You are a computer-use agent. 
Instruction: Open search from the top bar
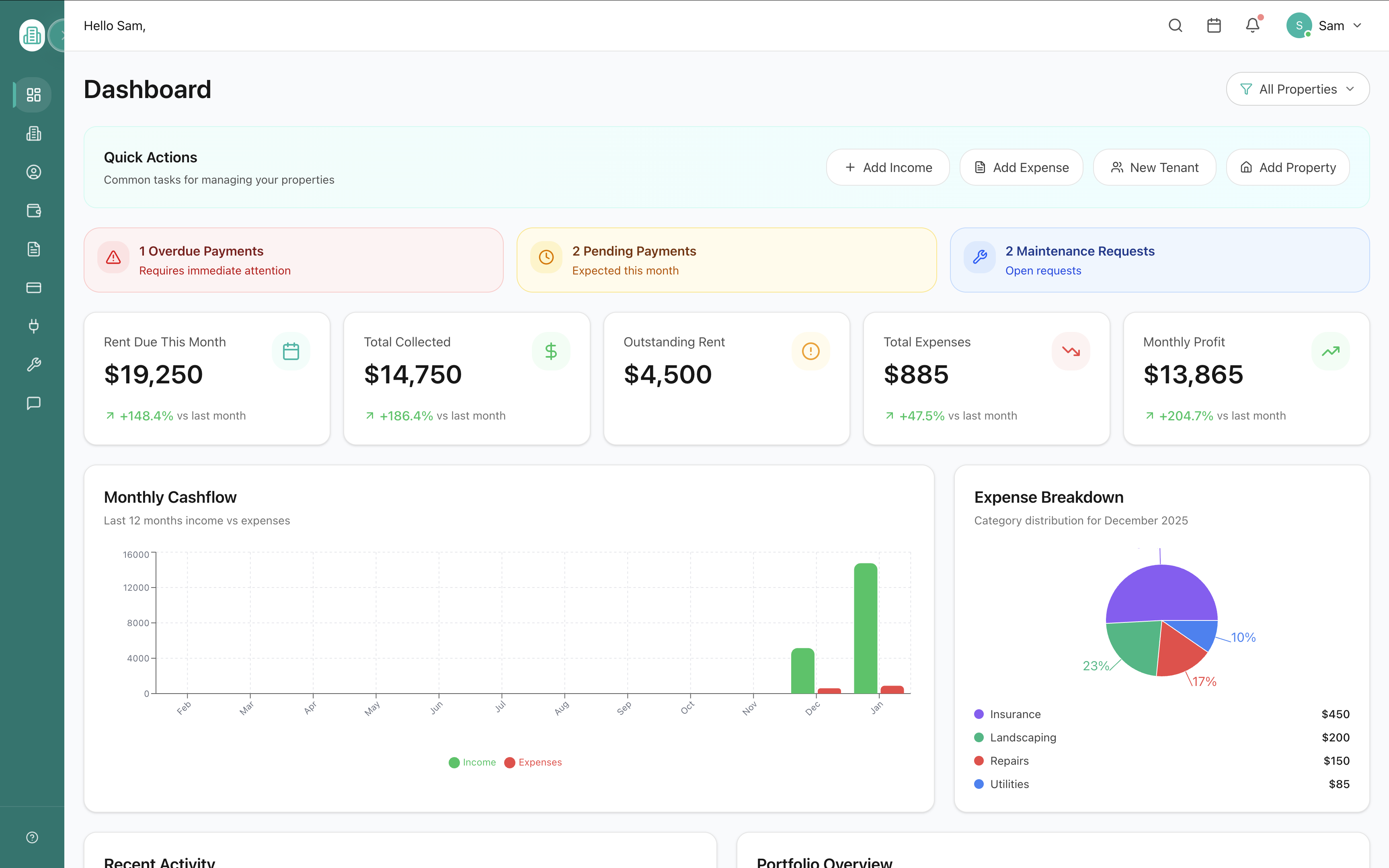point(1175,25)
